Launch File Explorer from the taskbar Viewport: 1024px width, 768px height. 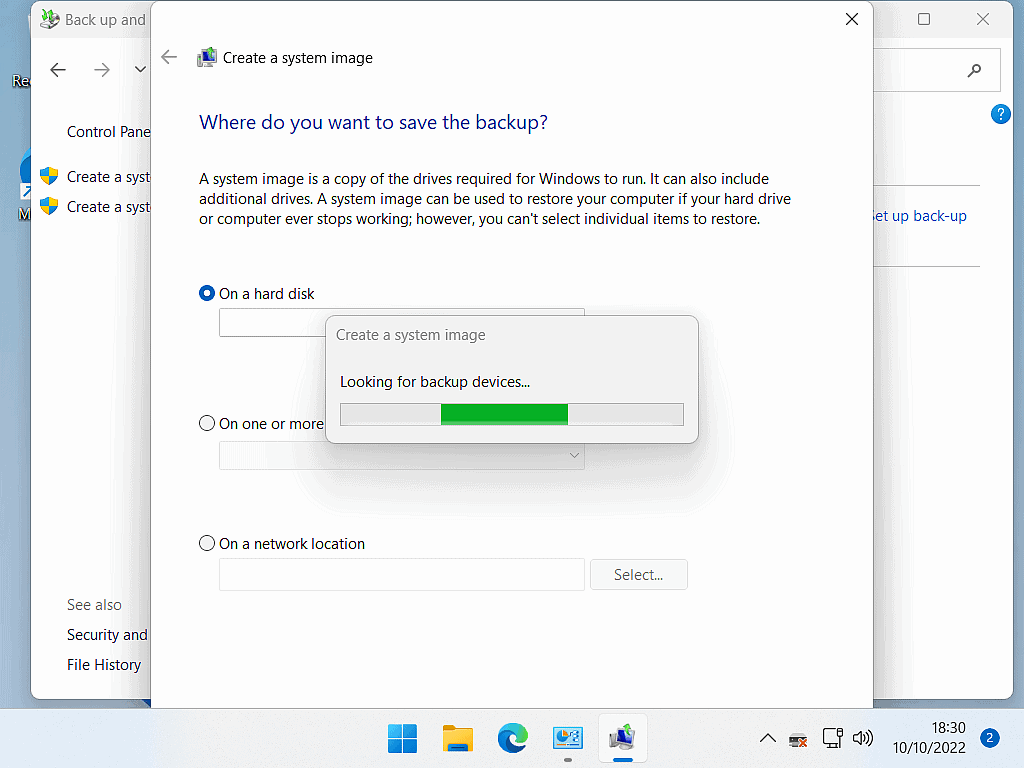[458, 738]
